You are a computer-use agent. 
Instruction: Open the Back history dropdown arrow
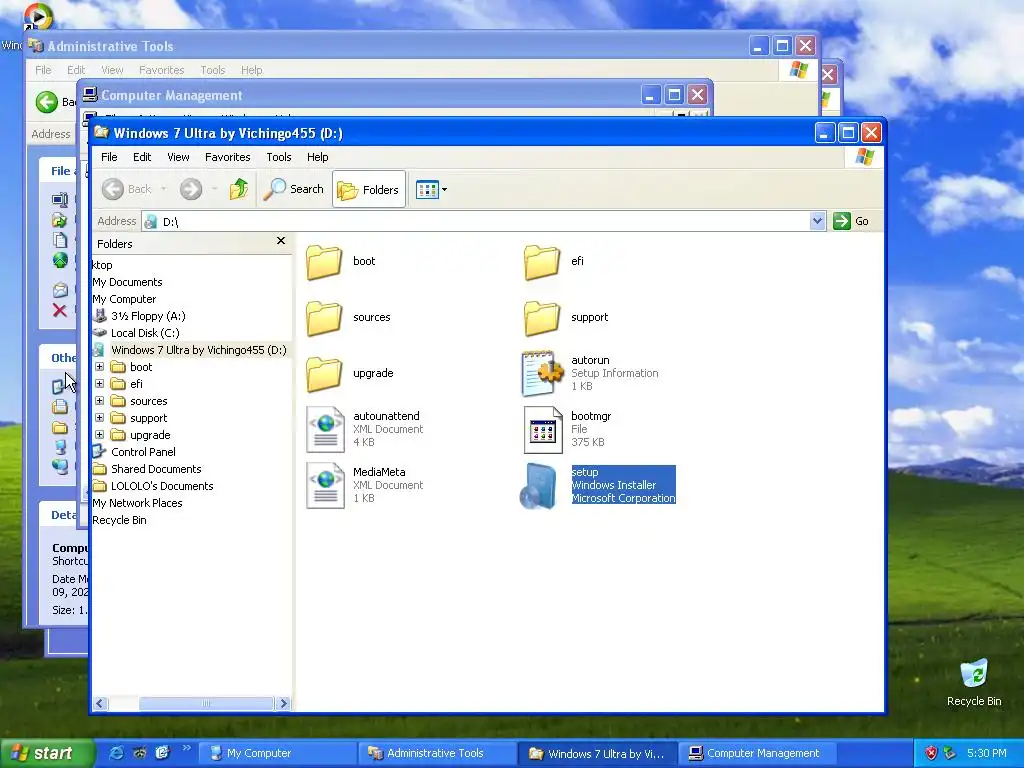point(163,189)
